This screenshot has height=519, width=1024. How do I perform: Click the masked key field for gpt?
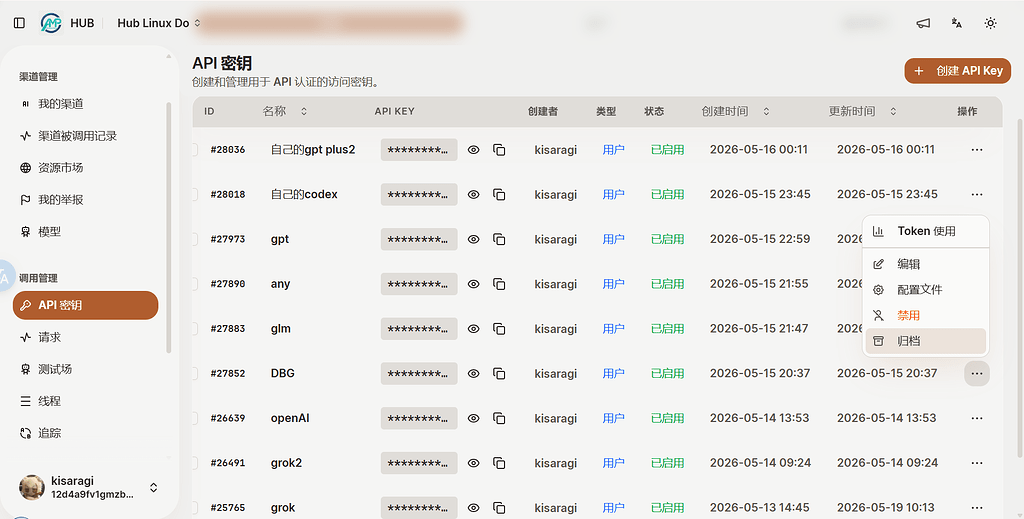419,239
